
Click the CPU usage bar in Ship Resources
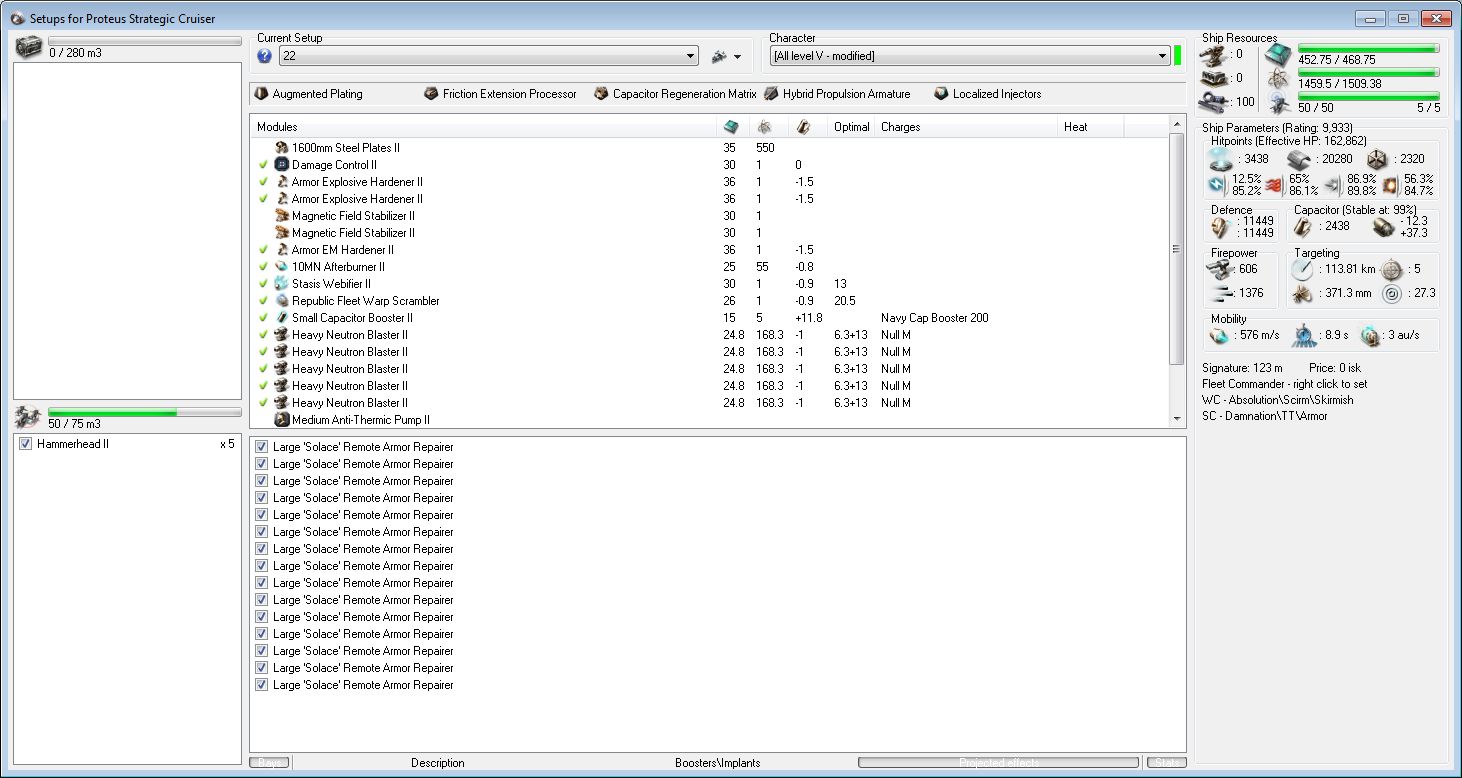pyautogui.click(x=1368, y=47)
